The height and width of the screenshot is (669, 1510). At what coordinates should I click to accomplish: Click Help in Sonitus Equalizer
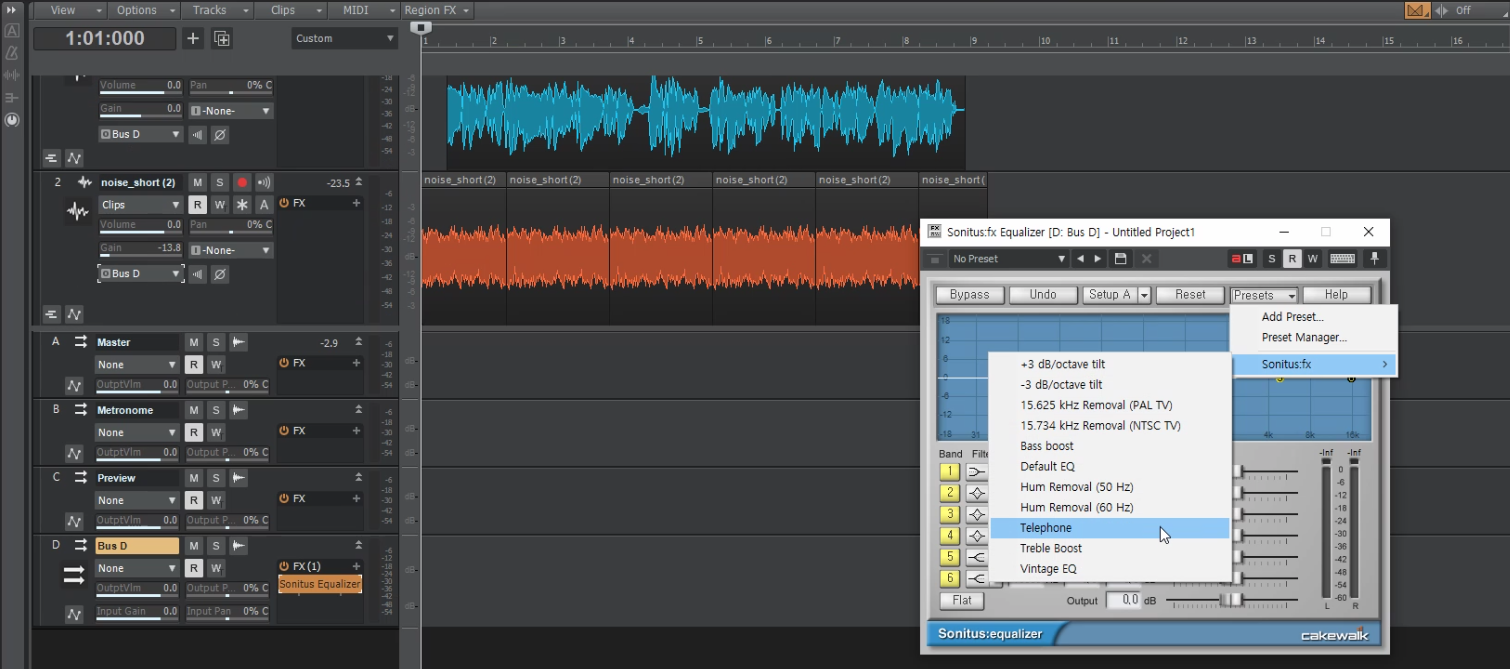(x=1336, y=295)
